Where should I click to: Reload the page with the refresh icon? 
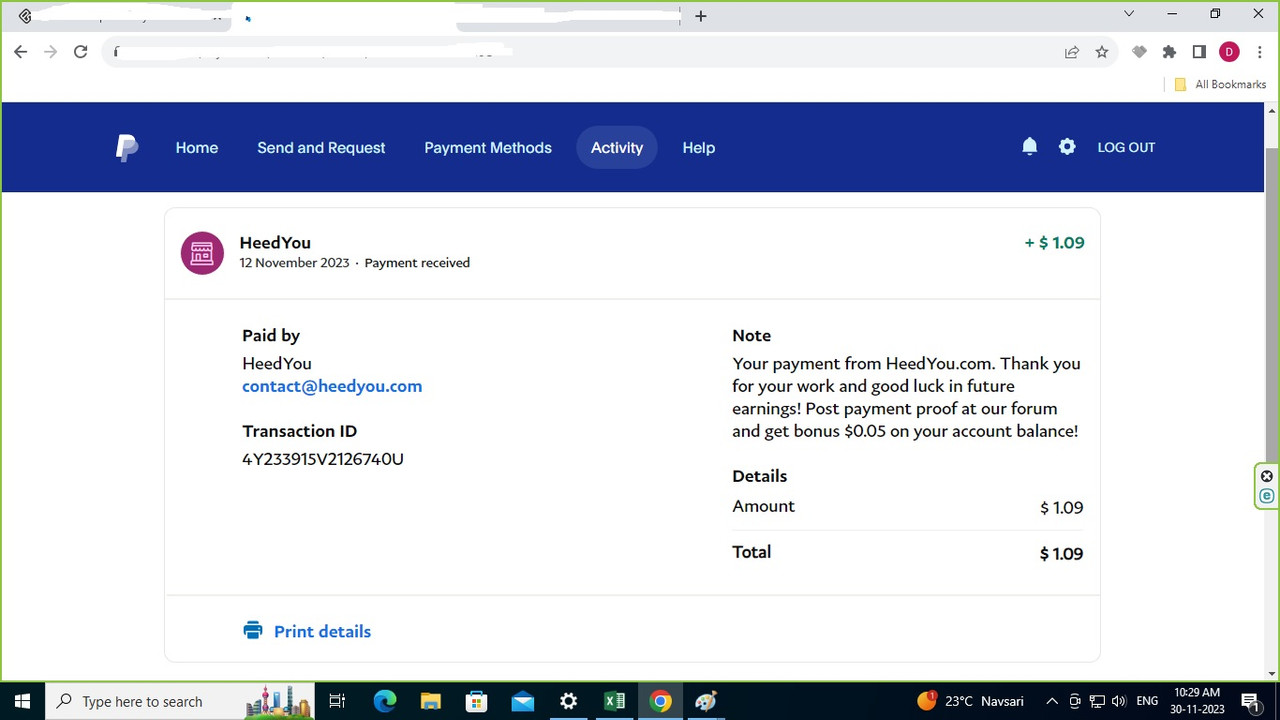pyautogui.click(x=81, y=52)
